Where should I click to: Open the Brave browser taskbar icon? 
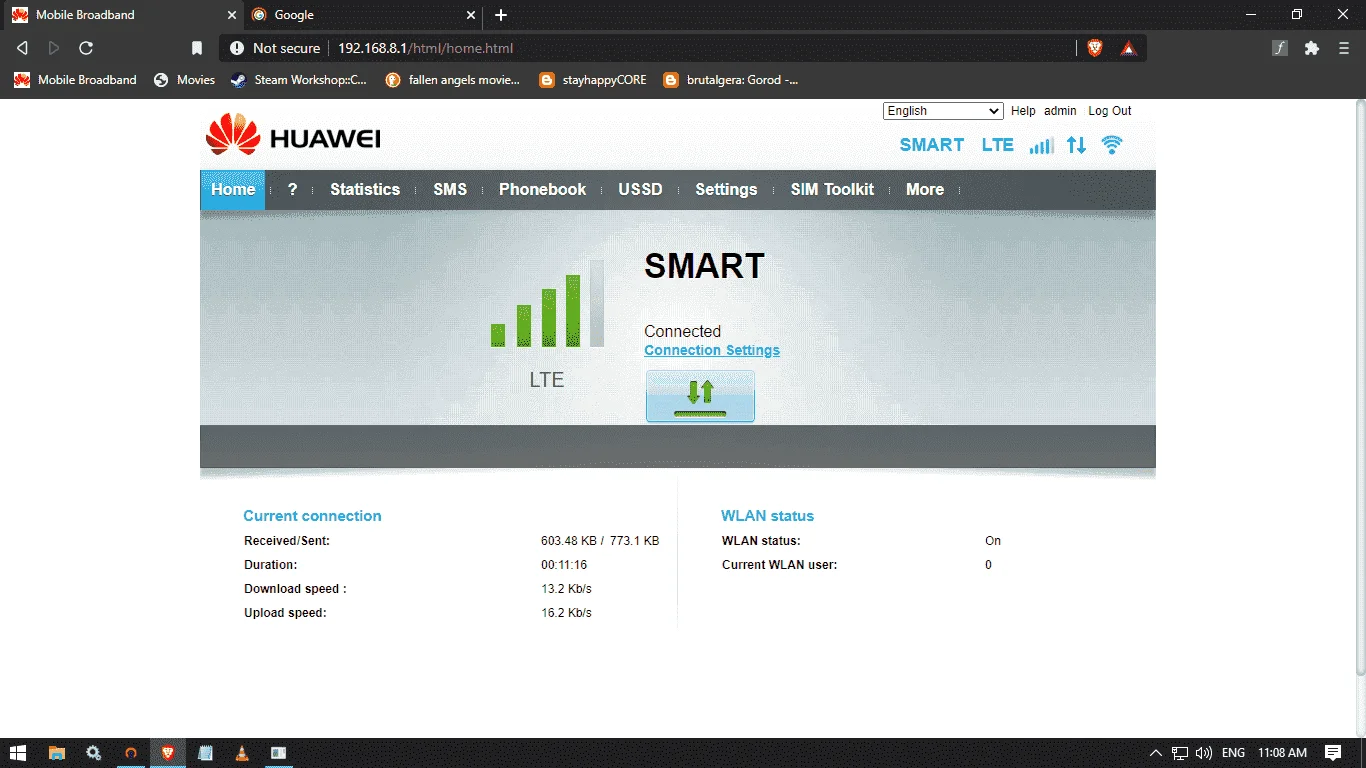click(x=168, y=753)
